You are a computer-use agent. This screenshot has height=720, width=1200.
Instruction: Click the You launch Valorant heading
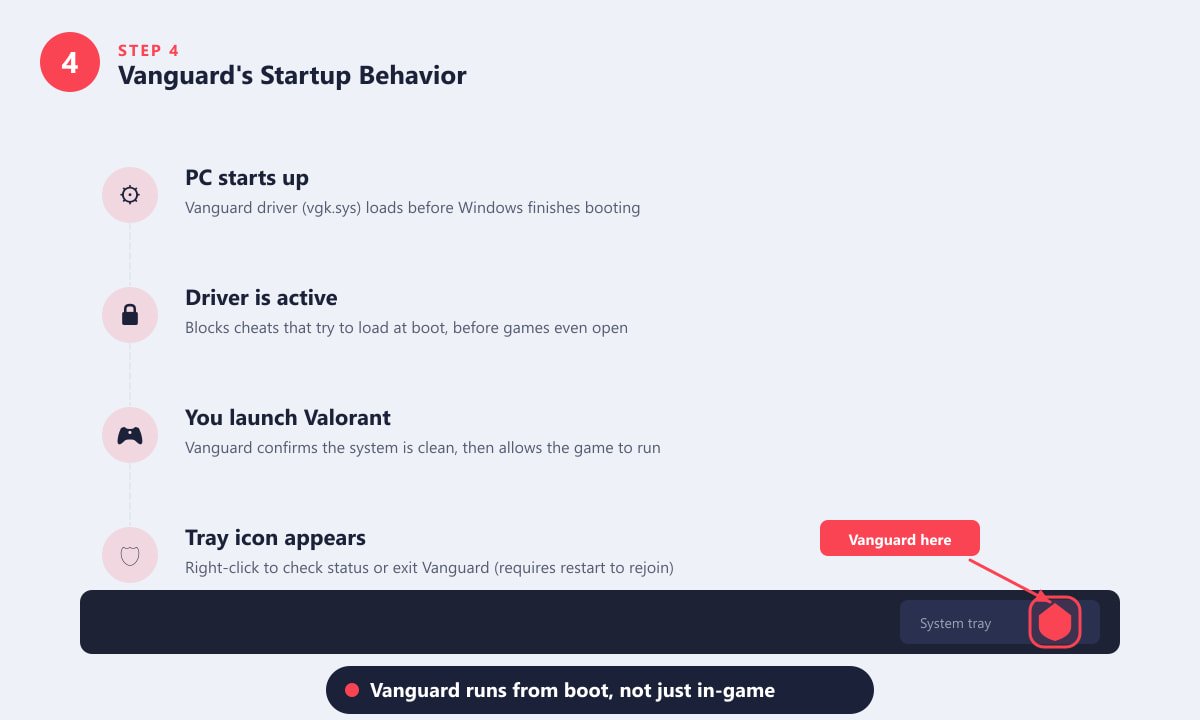(x=288, y=418)
